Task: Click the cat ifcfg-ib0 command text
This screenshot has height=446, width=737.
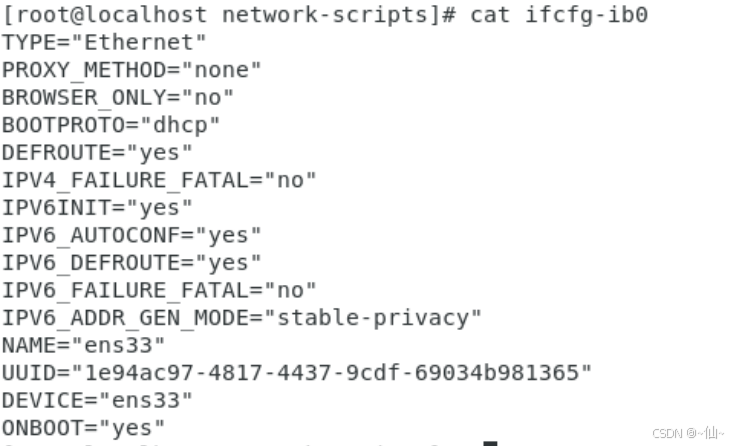Action: pyautogui.click(x=559, y=15)
